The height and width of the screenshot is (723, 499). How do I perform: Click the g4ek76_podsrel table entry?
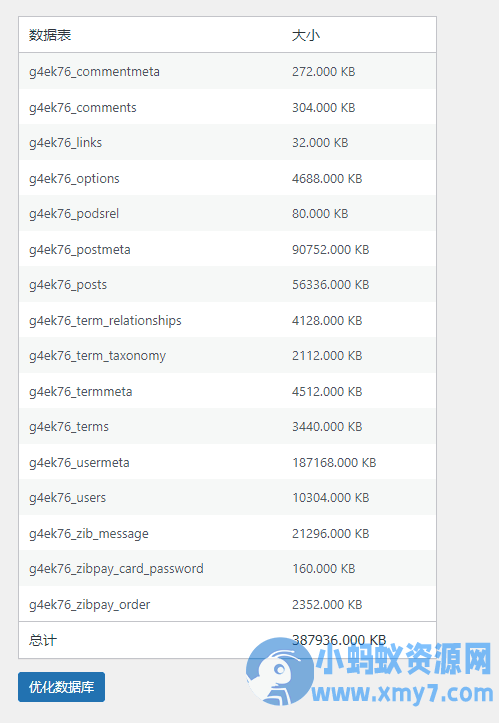(x=74, y=213)
